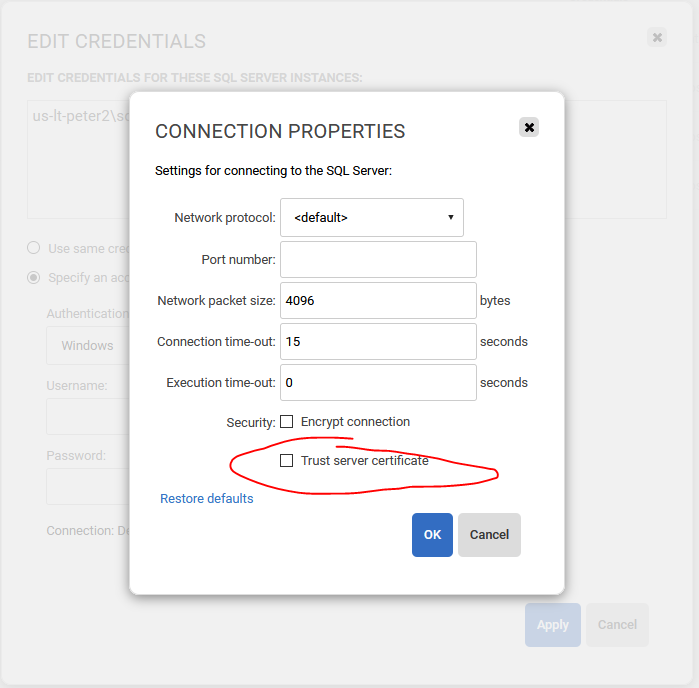Click the Username field in Edit Credentials

(88, 416)
